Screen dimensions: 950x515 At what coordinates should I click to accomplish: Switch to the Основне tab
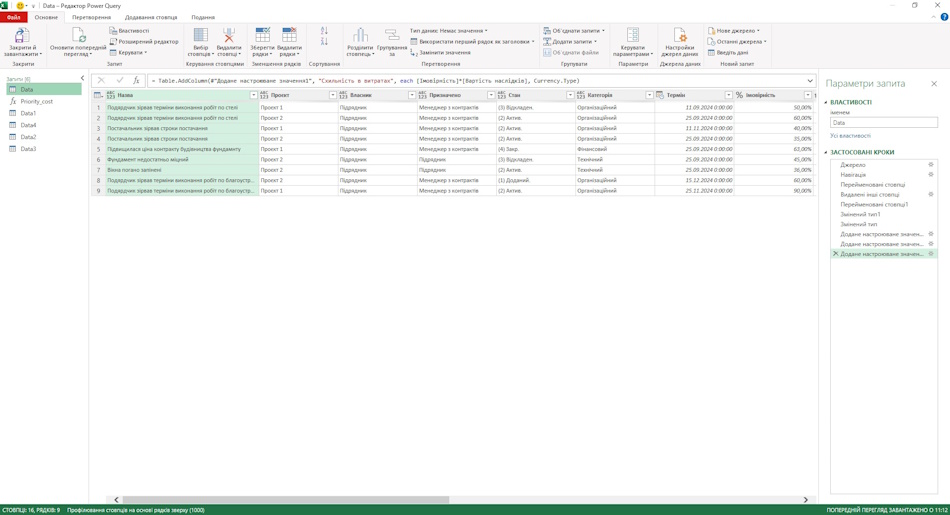click(46, 17)
